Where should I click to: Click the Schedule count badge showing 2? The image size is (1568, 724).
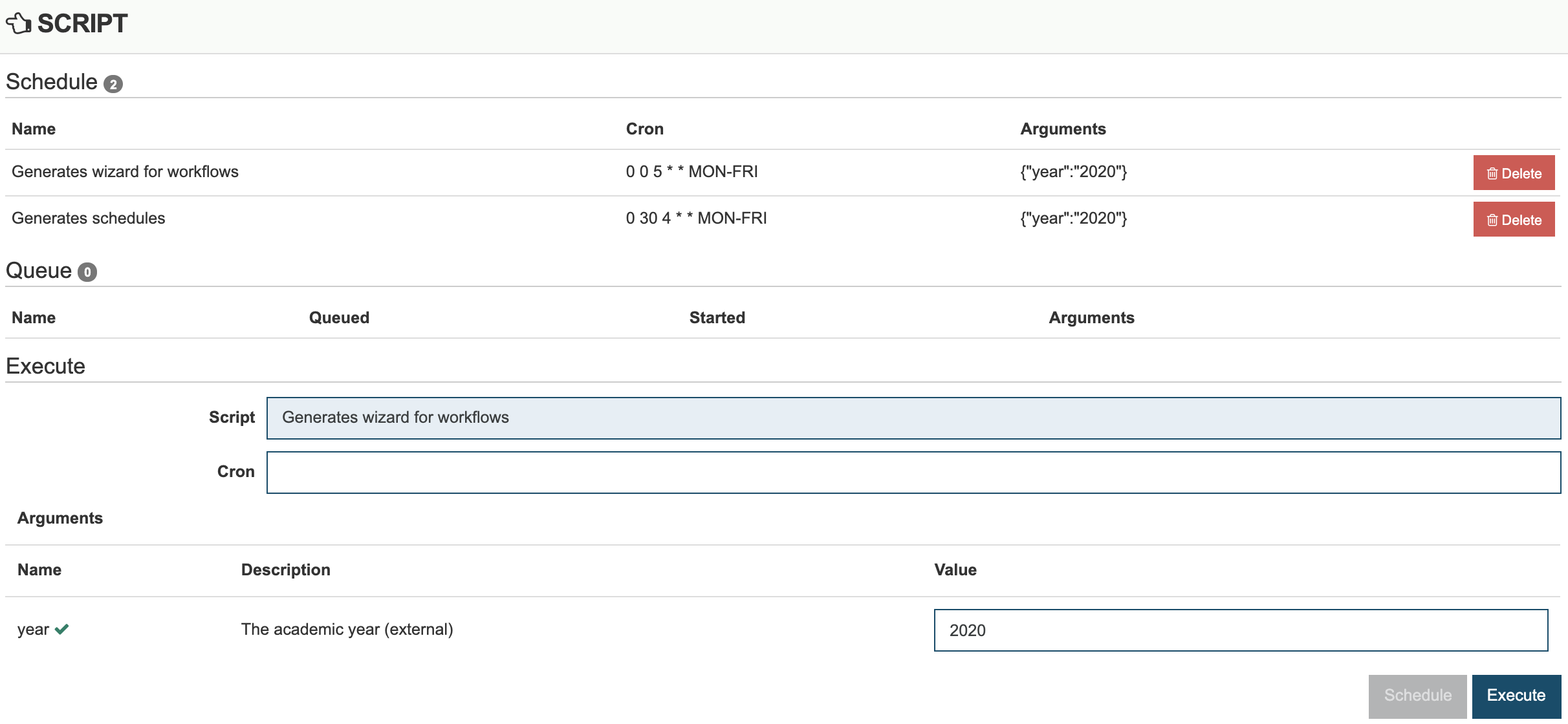pyautogui.click(x=113, y=84)
